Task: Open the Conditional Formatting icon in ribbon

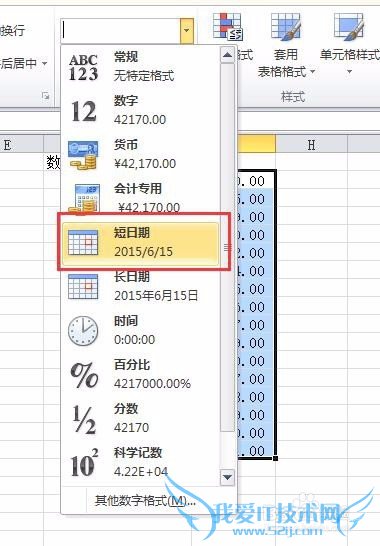Action: 228,26
